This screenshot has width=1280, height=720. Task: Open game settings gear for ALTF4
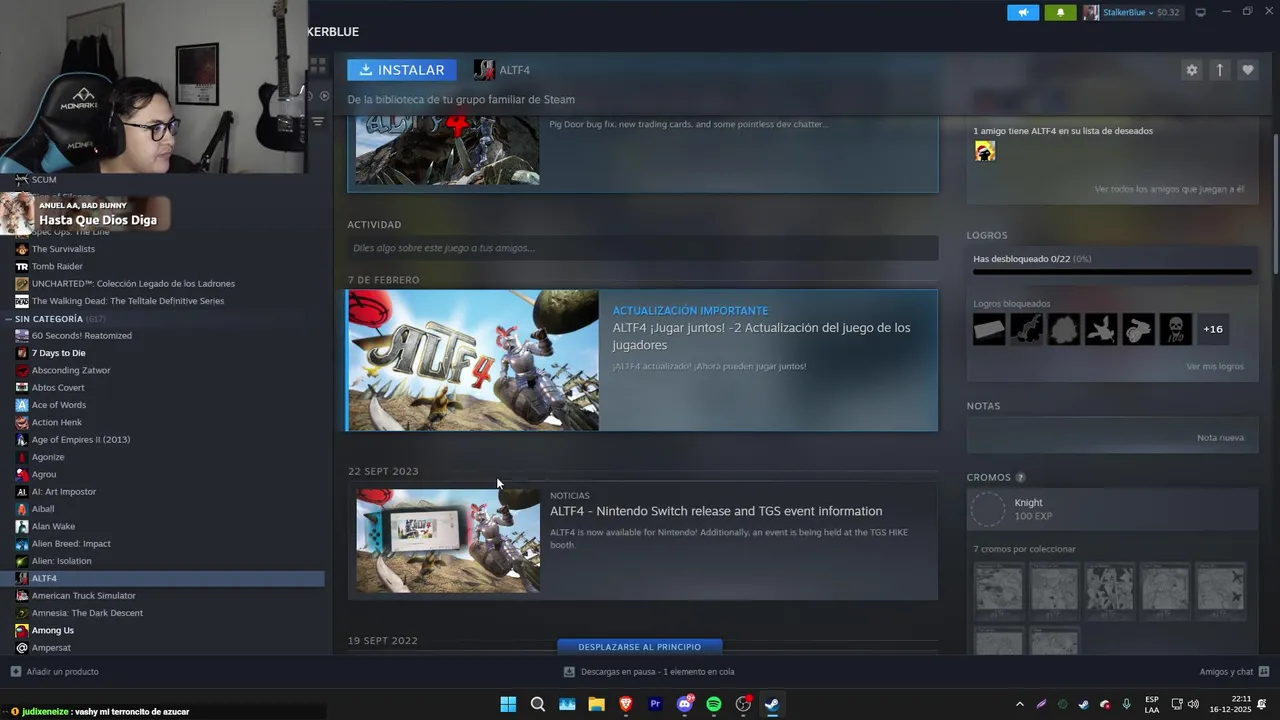click(1191, 70)
